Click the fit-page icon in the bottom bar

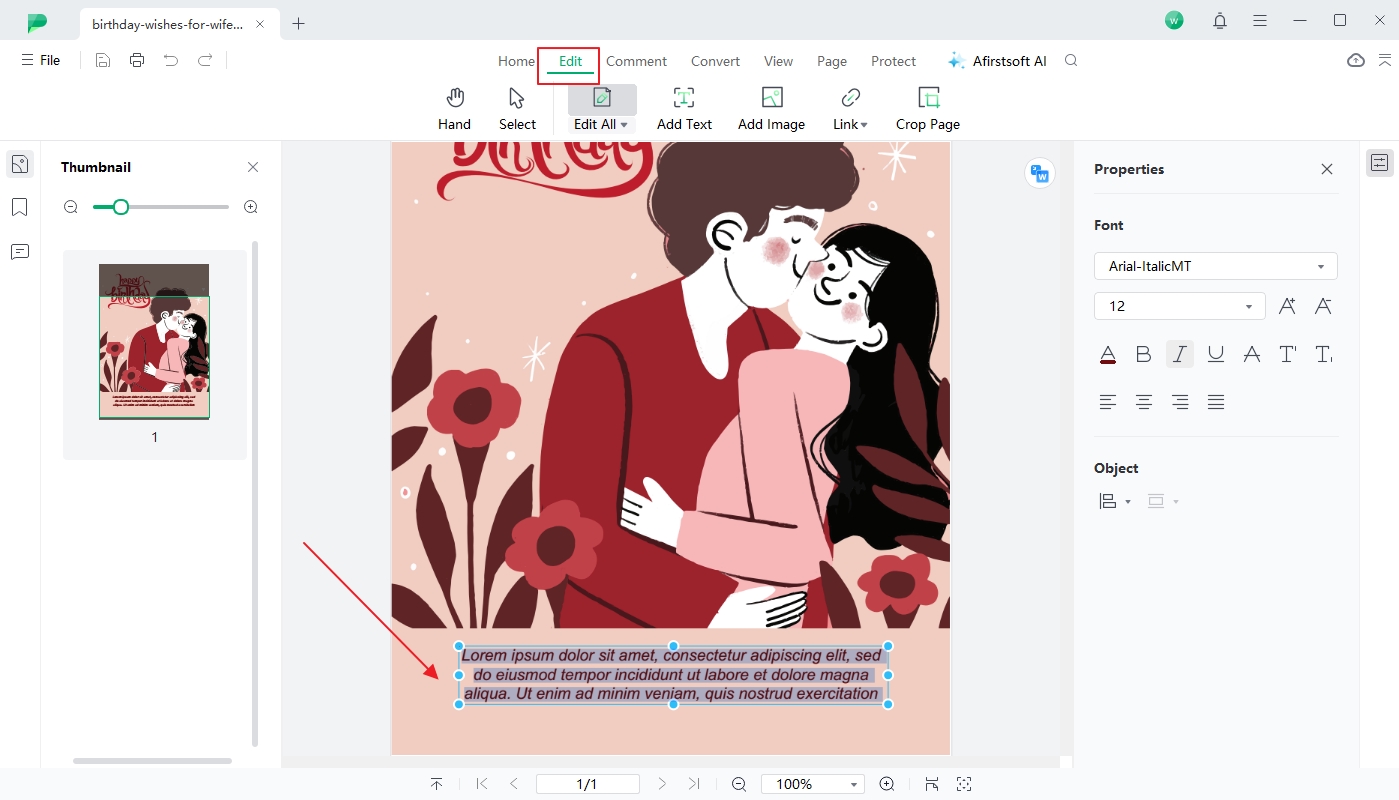[932, 784]
